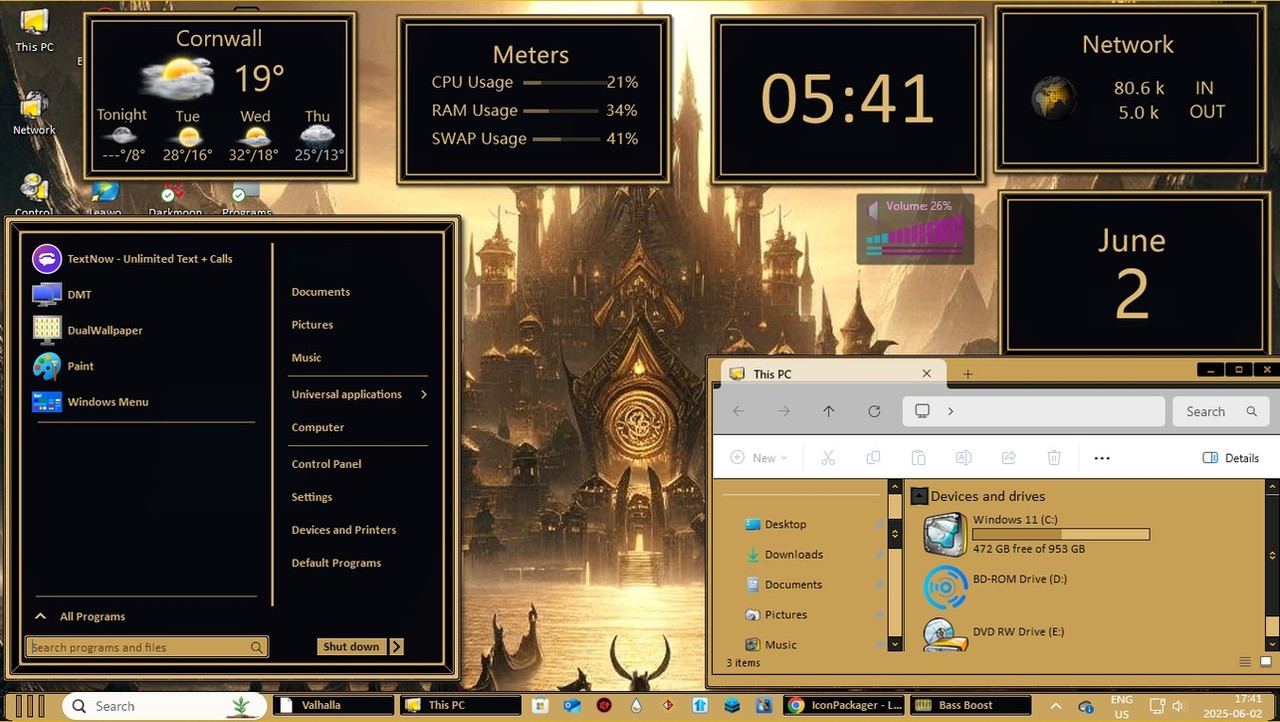Show hidden system tray icons
This screenshot has width=1280, height=722.
pos(1056,706)
